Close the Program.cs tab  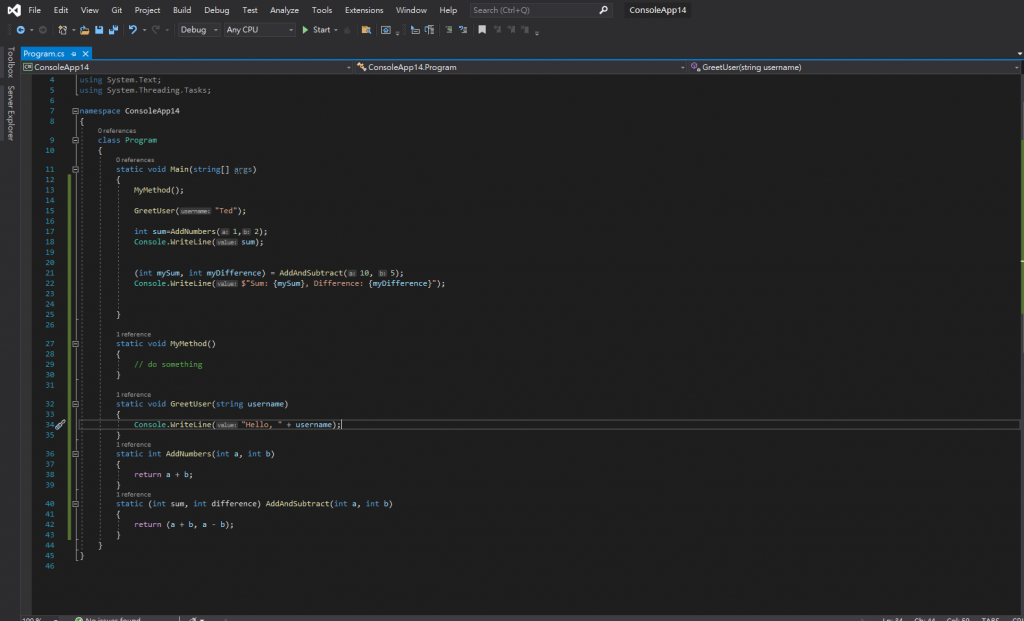85,54
